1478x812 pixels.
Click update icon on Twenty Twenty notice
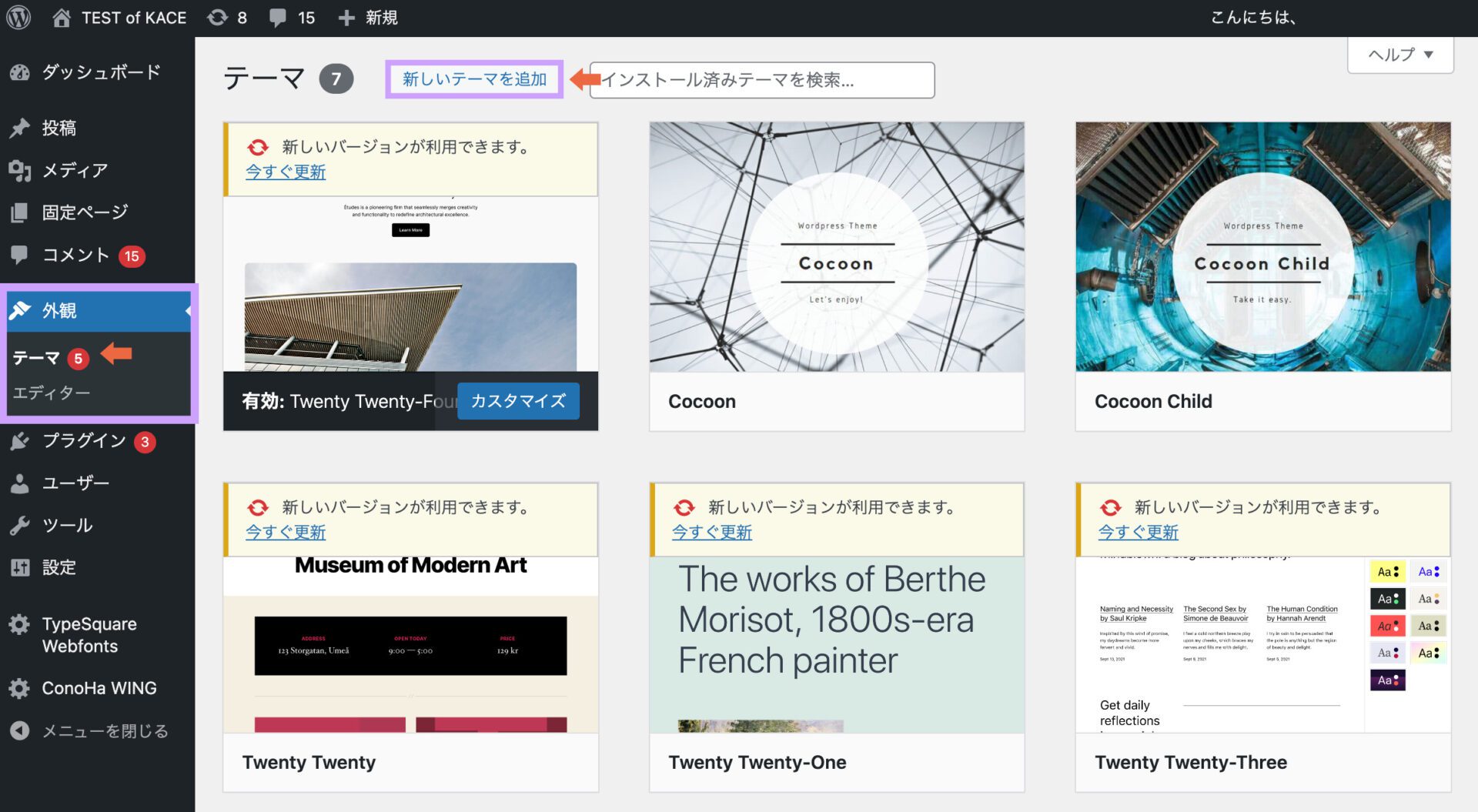pyautogui.click(x=258, y=507)
